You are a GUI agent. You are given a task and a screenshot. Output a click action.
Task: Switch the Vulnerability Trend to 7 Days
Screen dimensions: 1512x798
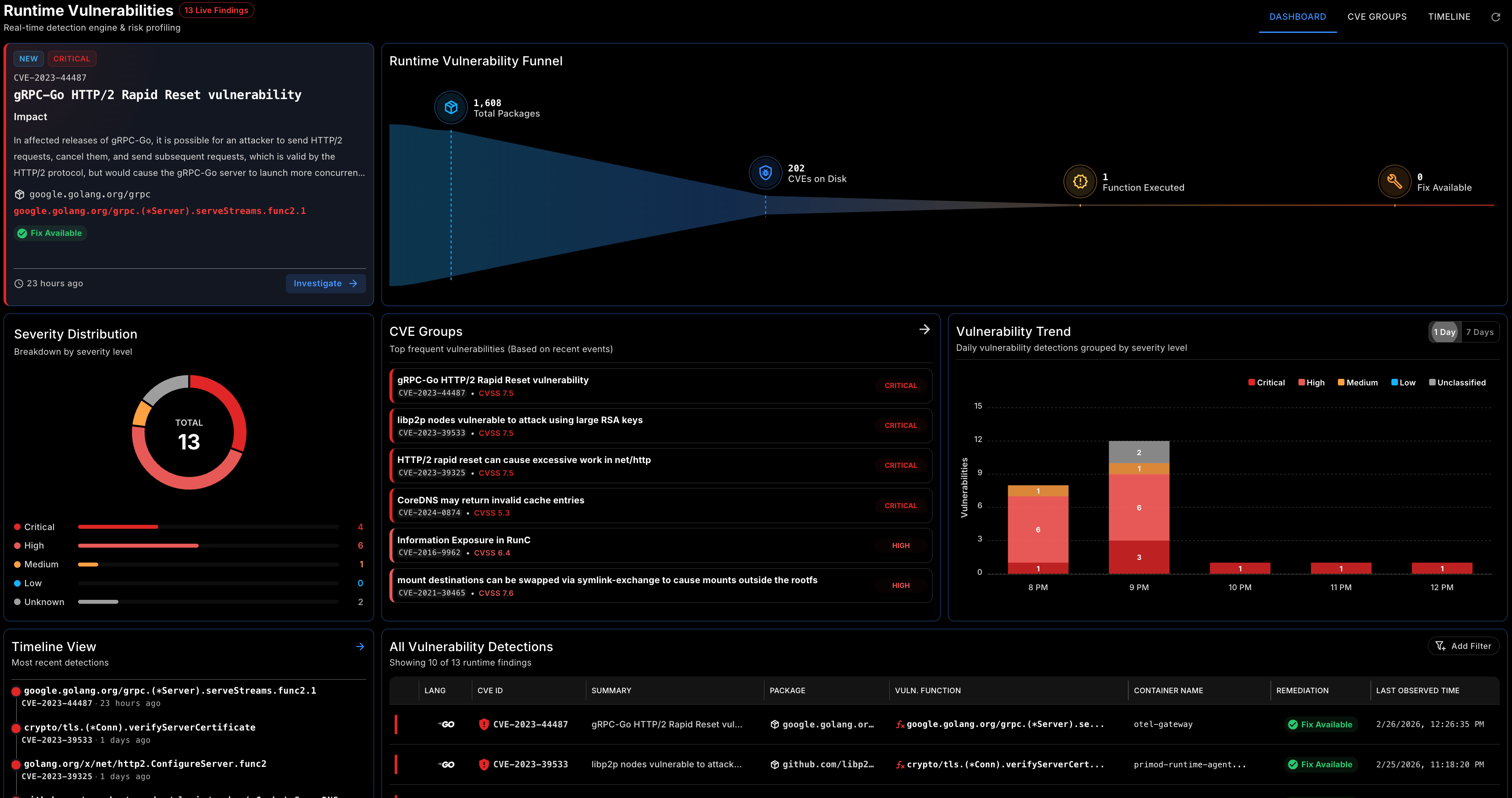click(1480, 331)
